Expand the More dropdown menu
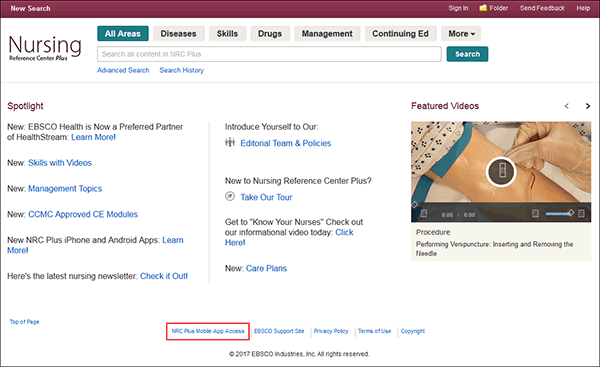Image resolution: width=600 pixels, height=367 pixels. (x=461, y=34)
